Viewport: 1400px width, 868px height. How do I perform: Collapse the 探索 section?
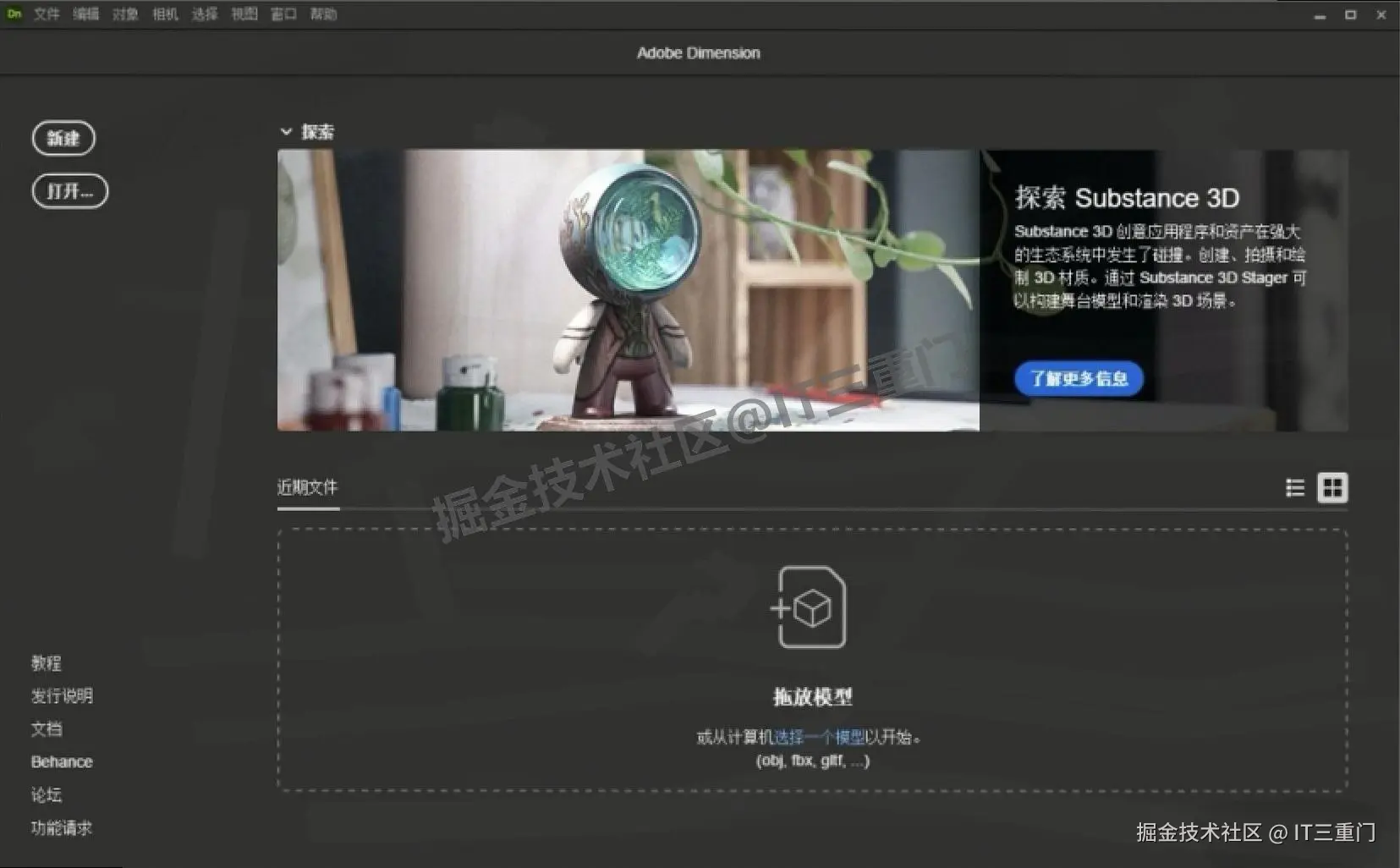coord(287,131)
